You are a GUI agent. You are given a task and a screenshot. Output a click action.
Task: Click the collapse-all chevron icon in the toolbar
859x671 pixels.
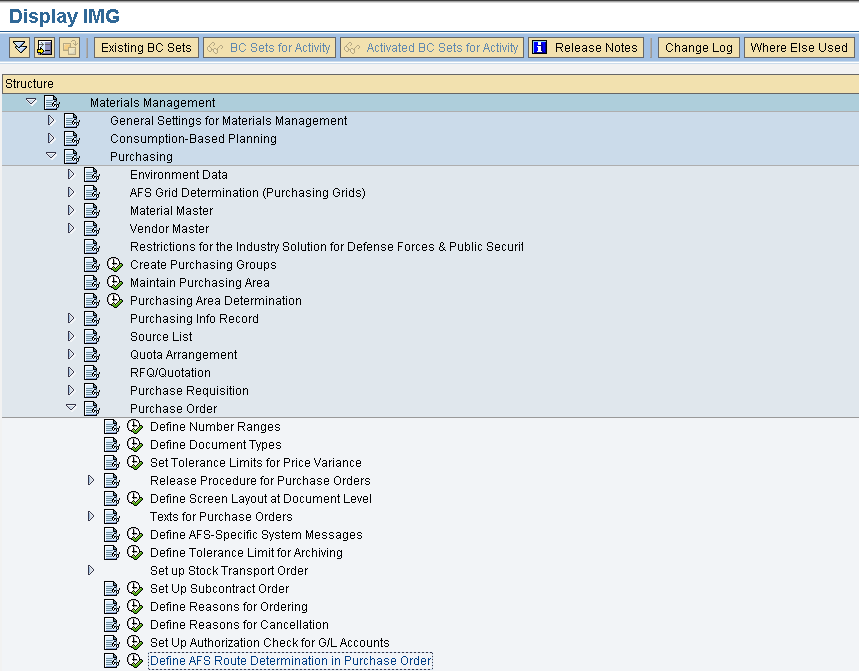coord(17,47)
